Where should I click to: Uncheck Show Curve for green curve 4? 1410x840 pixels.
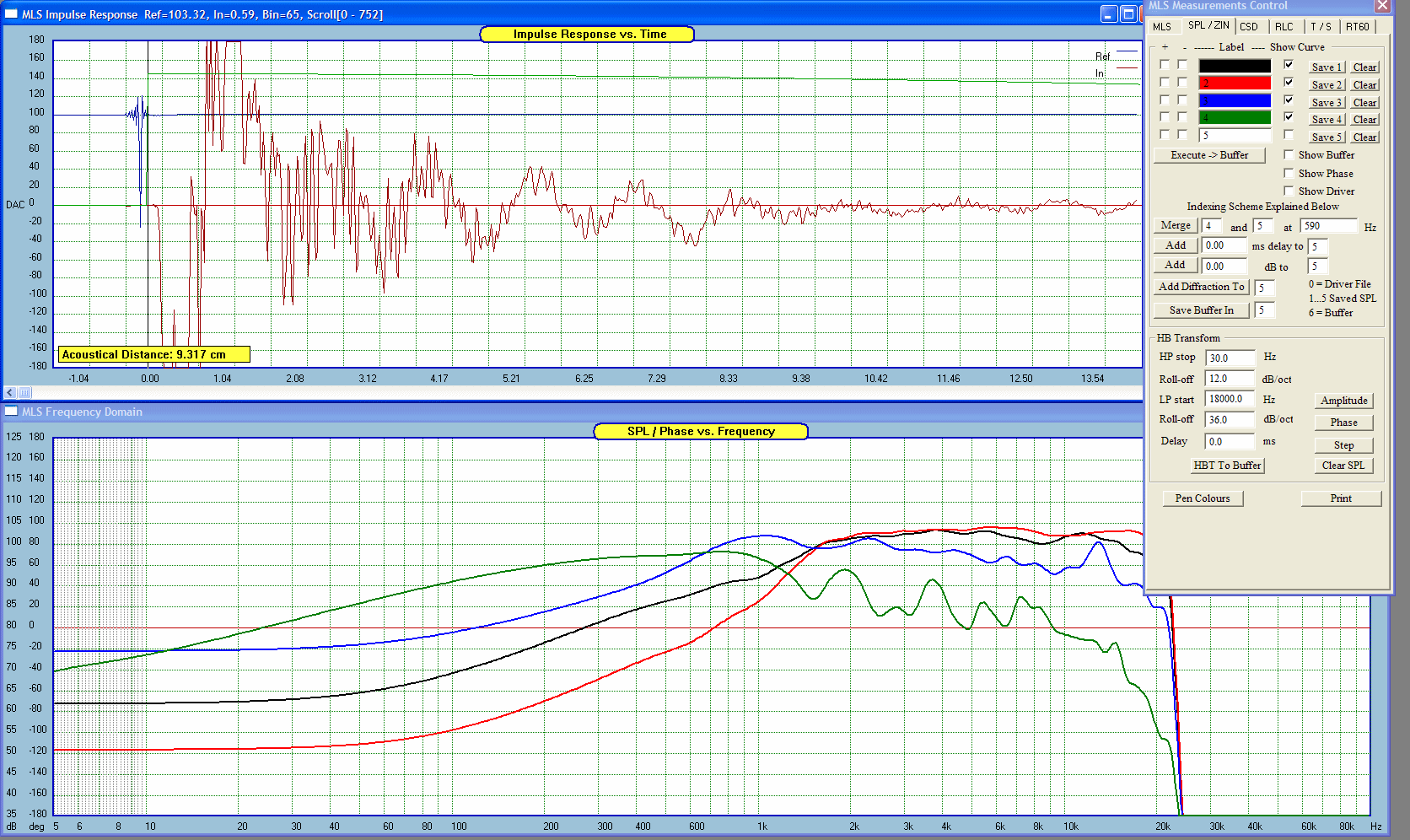tap(1289, 117)
